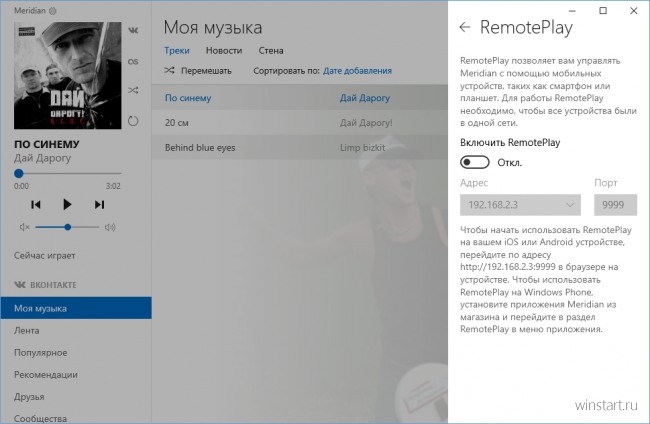This screenshot has width=650, height=424.
Task: Go back using RemotePlay back arrow
Action: (x=465, y=27)
